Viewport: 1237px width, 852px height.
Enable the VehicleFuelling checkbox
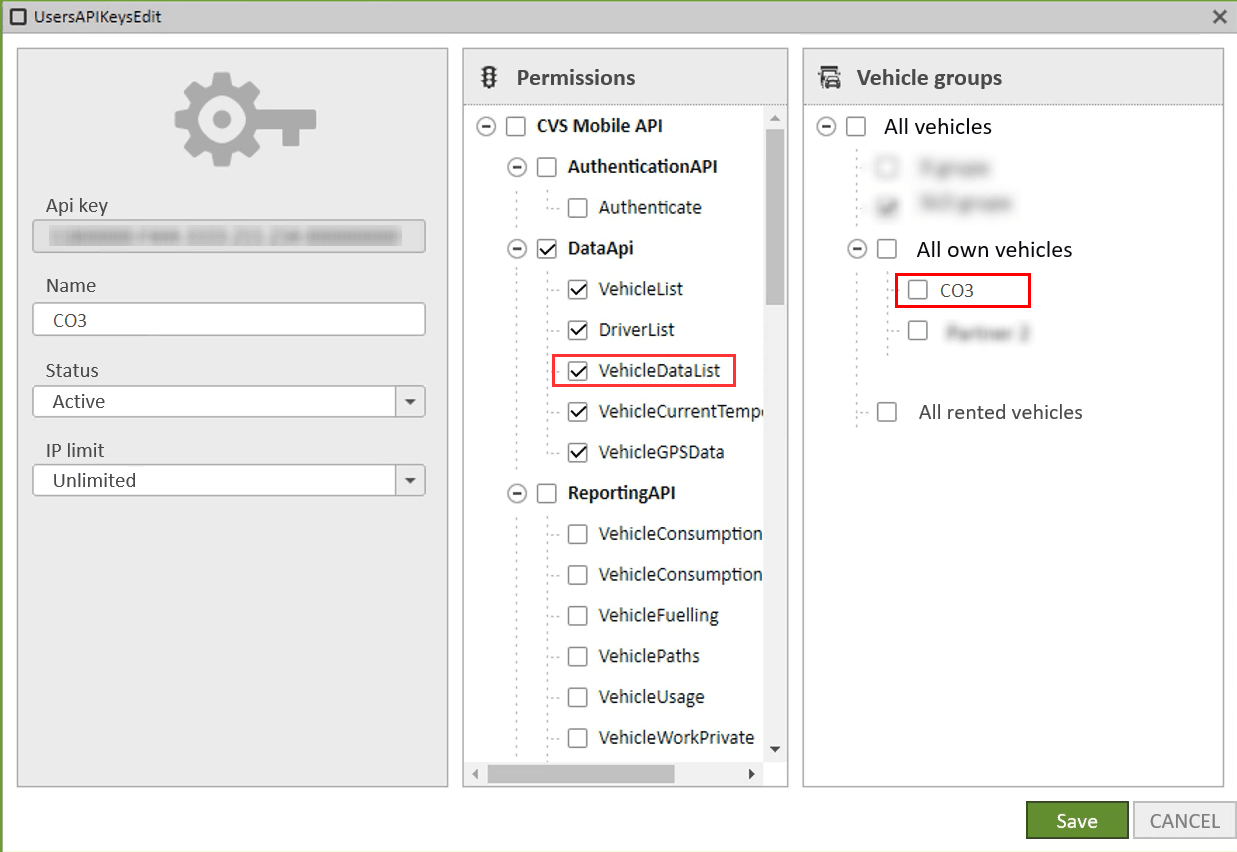click(x=577, y=615)
